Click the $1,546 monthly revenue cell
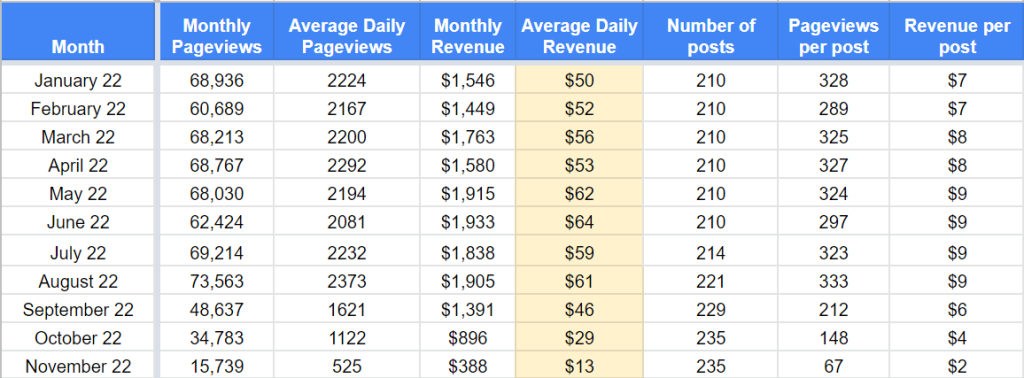This screenshot has height=378, width=1024. tap(468, 81)
